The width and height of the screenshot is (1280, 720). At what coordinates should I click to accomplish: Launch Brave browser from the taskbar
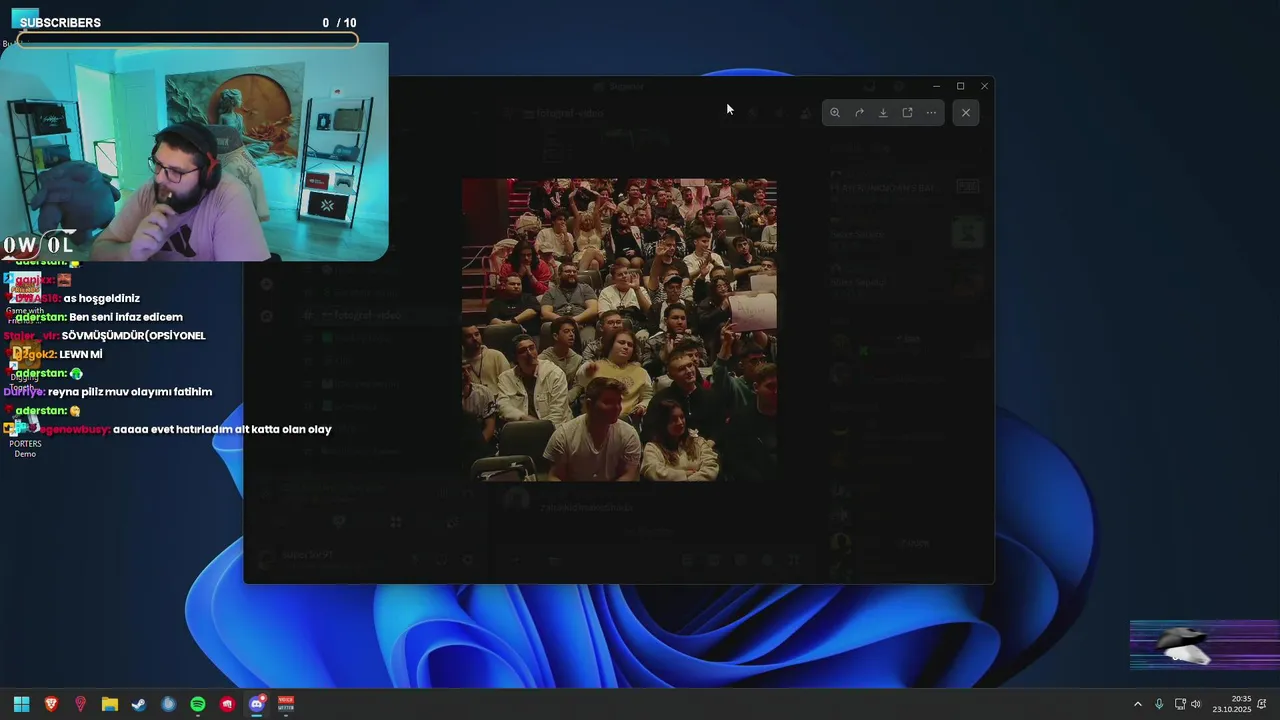pyautogui.click(x=51, y=704)
